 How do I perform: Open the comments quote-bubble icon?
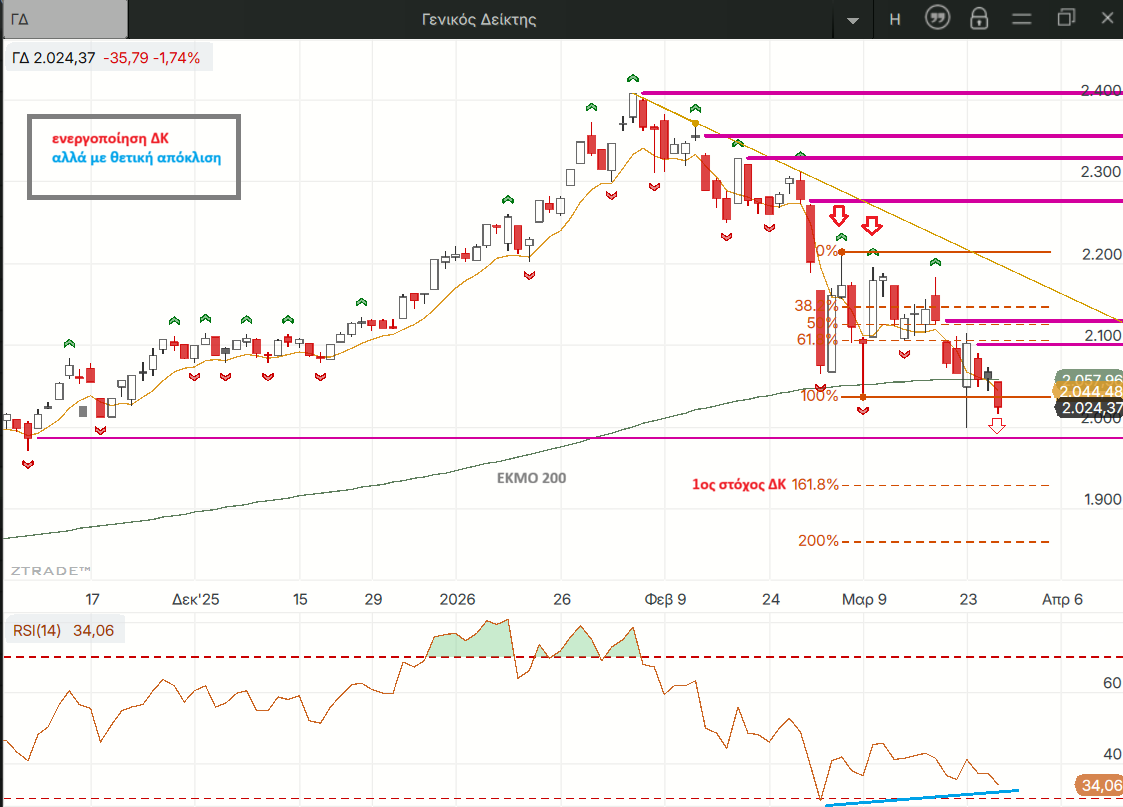tap(937, 19)
